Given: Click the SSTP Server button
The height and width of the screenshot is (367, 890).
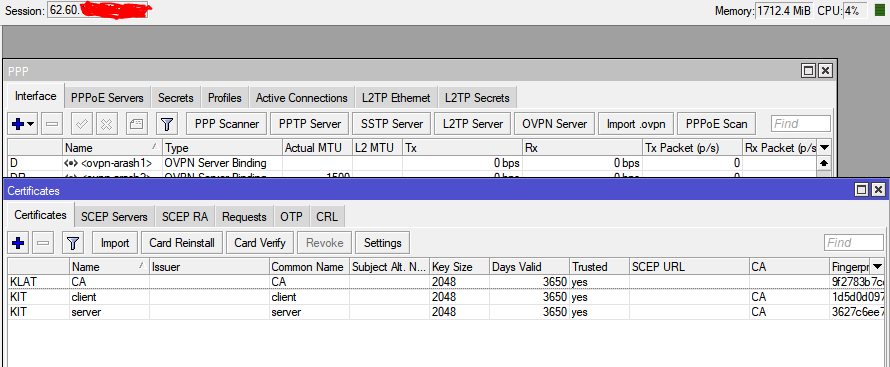Looking at the screenshot, I should pos(391,124).
